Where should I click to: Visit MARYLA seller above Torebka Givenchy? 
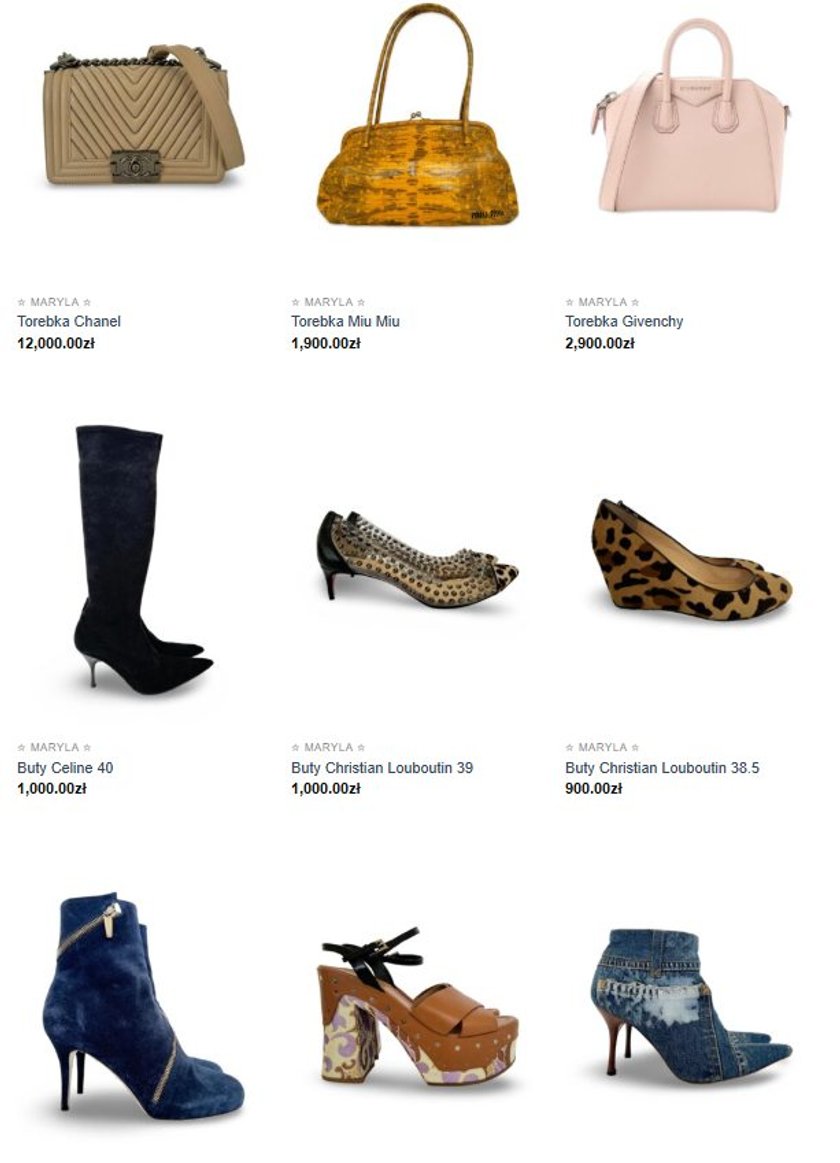[x=602, y=302]
